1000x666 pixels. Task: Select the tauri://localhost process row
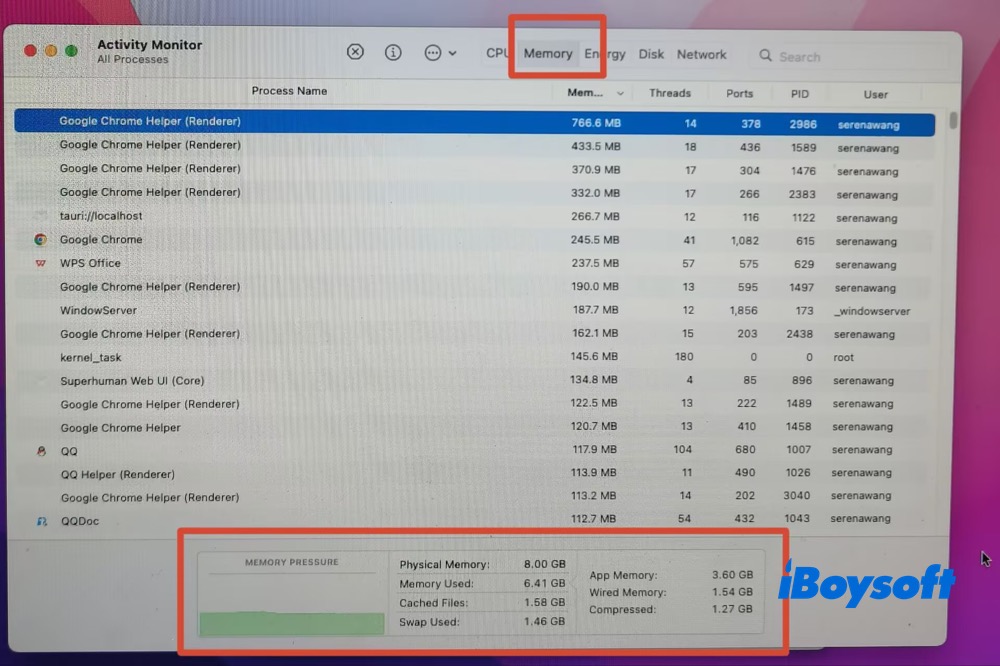(474, 217)
